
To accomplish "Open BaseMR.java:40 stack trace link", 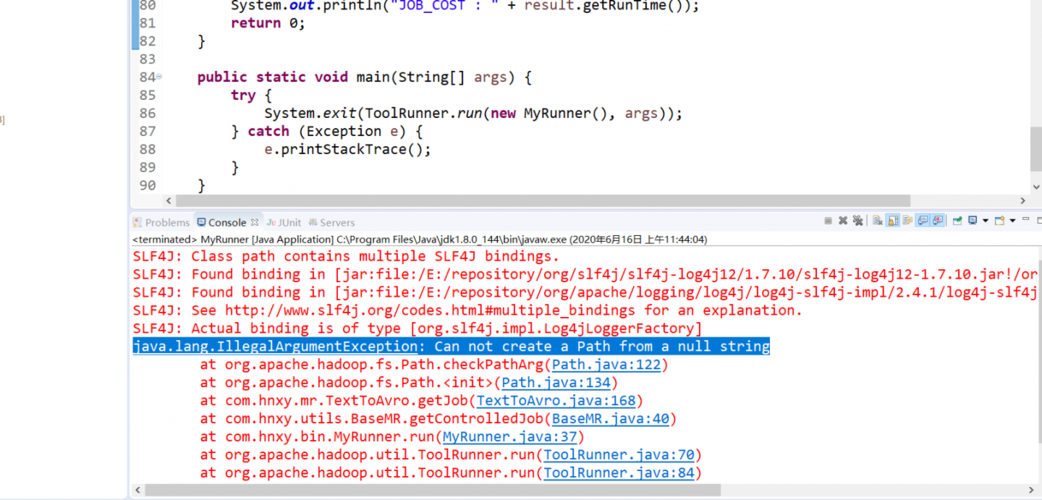I will [611, 419].
